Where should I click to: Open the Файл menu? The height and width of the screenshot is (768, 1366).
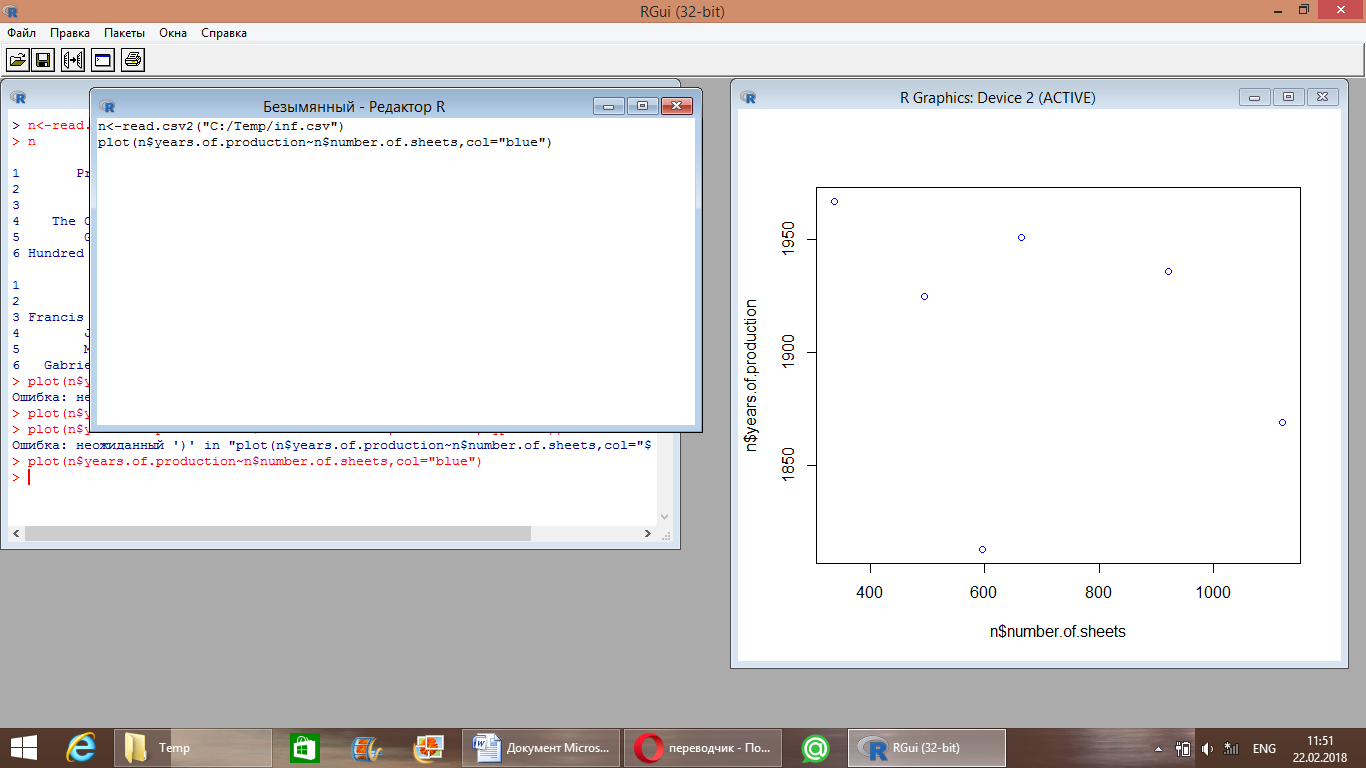21,33
